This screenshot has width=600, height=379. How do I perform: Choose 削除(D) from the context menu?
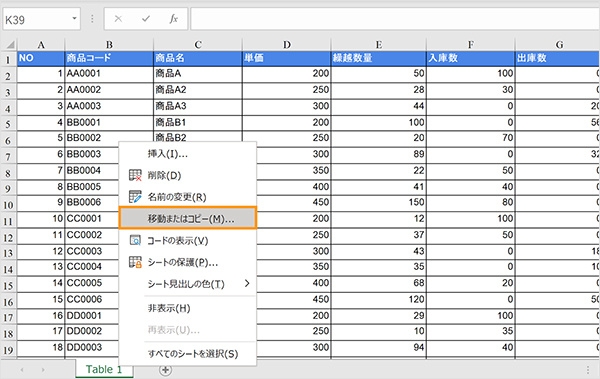(188, 175)
